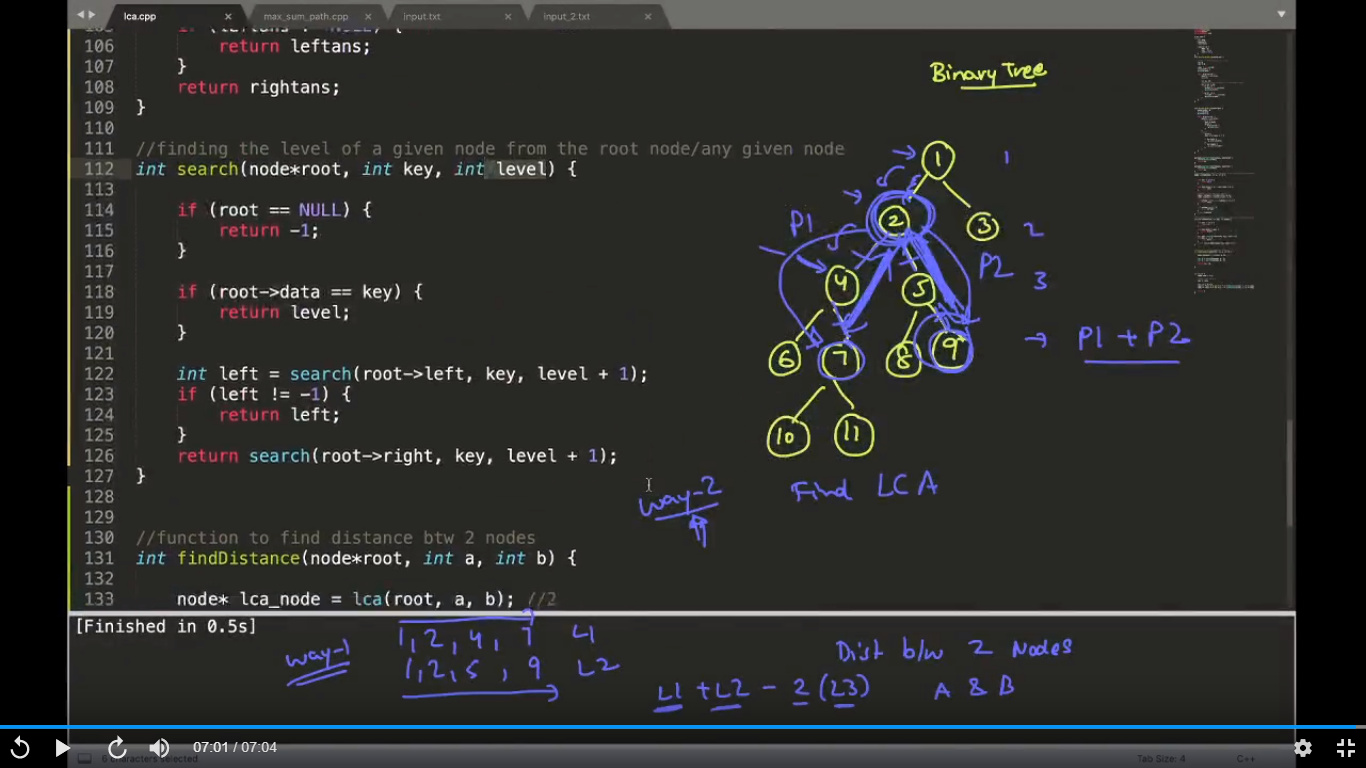Close the input_2.txt tab

coord(648,16)
